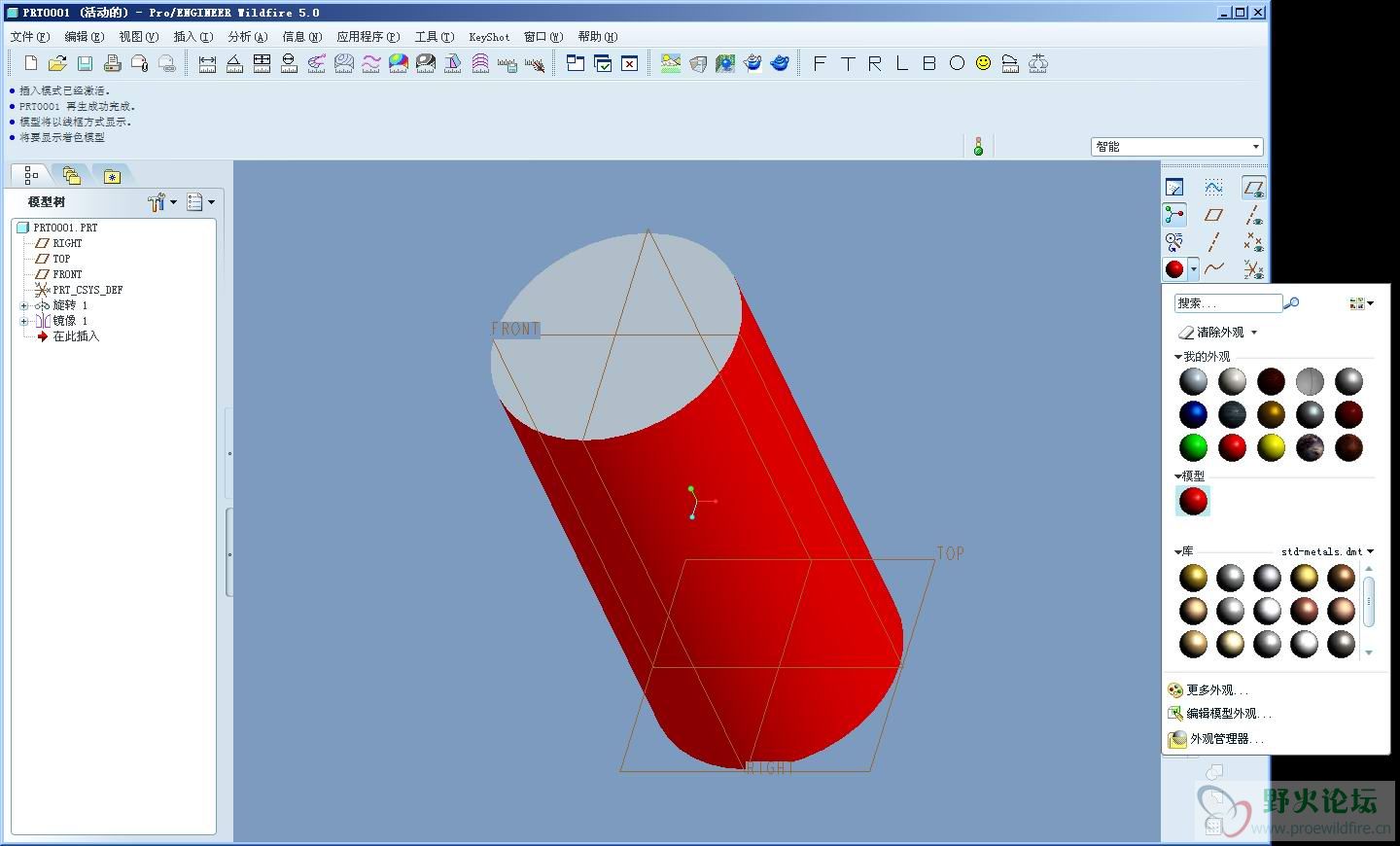Click the magnifier search icon in appearance panel
Viewport: 1400px width, 846px height.
[x=1291, y=303]
